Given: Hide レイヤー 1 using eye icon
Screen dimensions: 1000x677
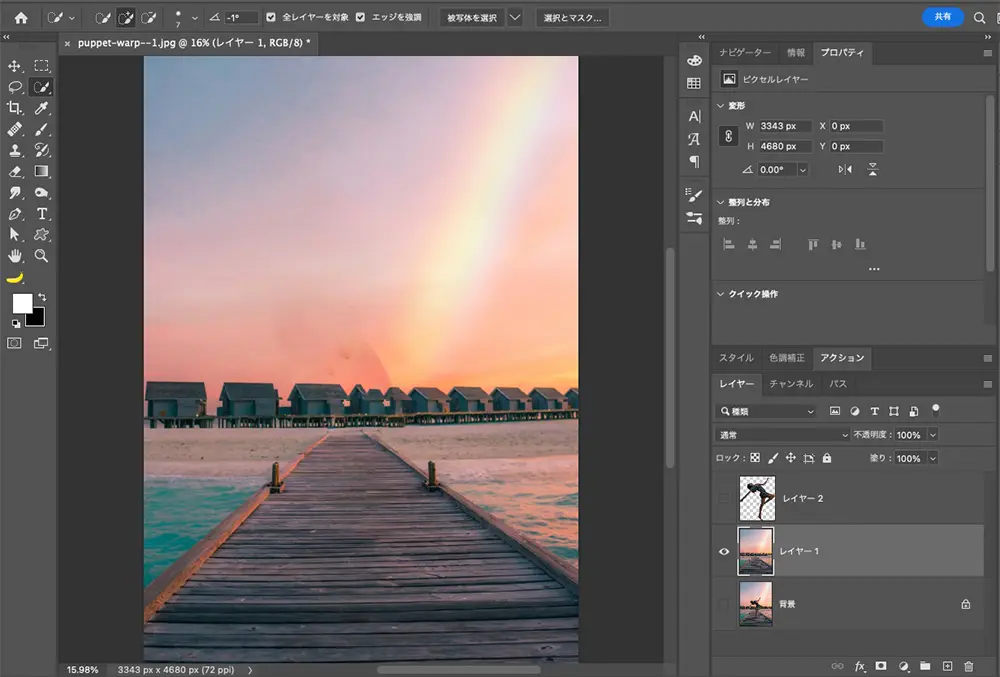Looking at the screenshot, I should pos(726,551).
